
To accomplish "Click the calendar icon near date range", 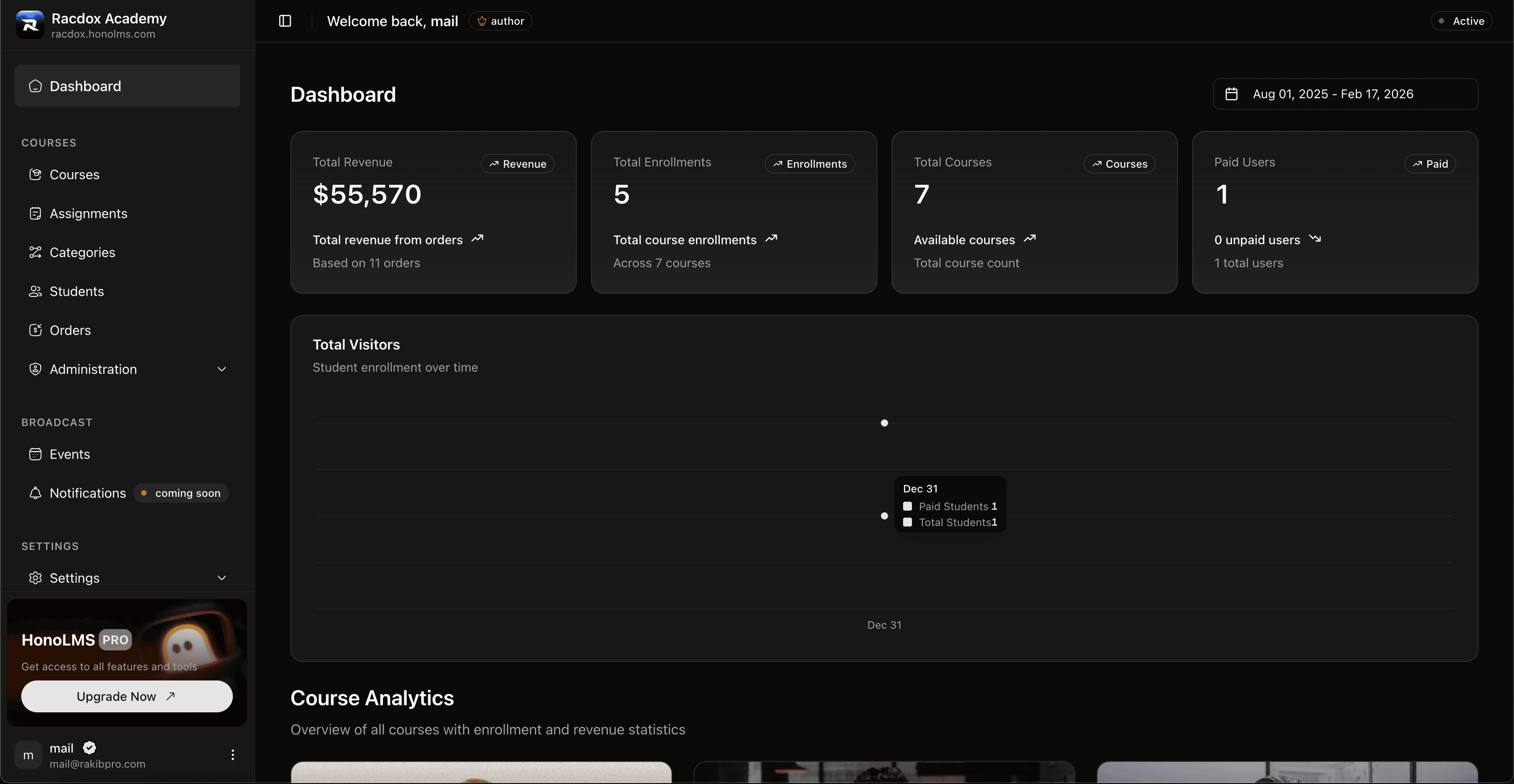I will (1232, 93).
